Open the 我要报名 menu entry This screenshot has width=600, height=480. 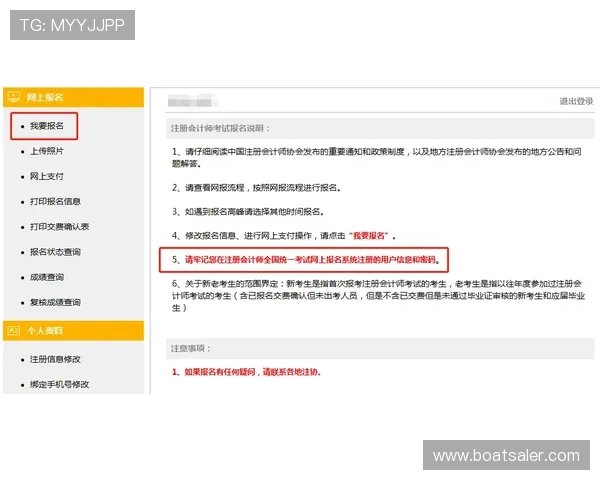point(47,126)
